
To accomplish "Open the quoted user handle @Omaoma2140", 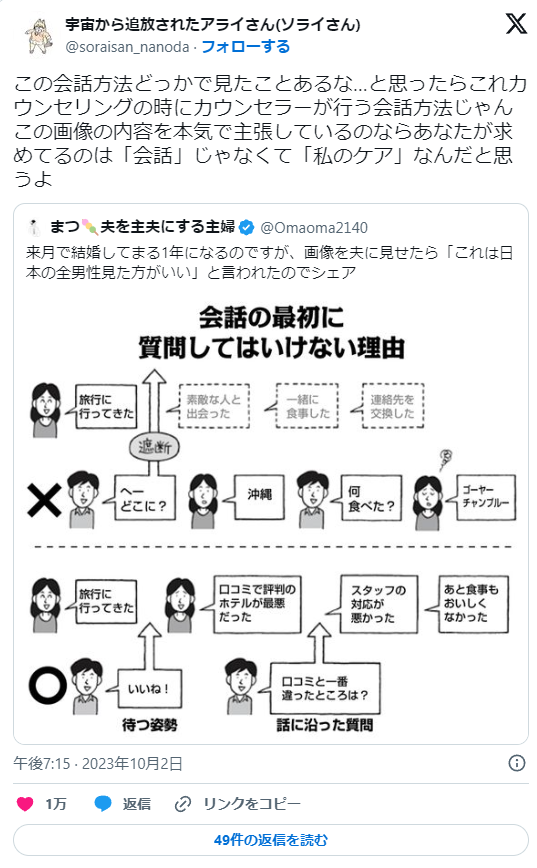I will [x=314, y=228].
